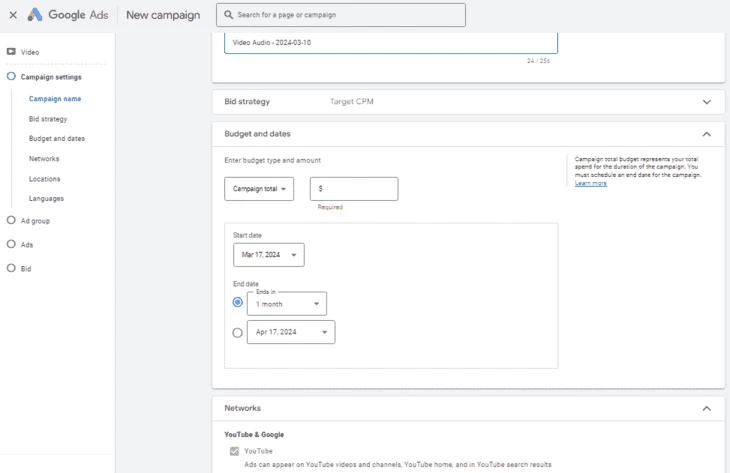
Task: Select the Ad group step circle
Action: 11,220
